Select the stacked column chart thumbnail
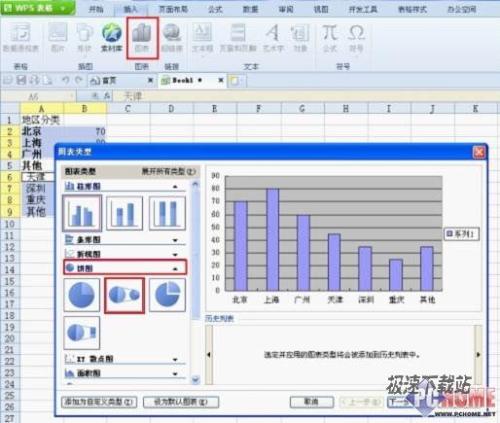The image size is (500, 423). pyautogui.click(x=124, y=213)
